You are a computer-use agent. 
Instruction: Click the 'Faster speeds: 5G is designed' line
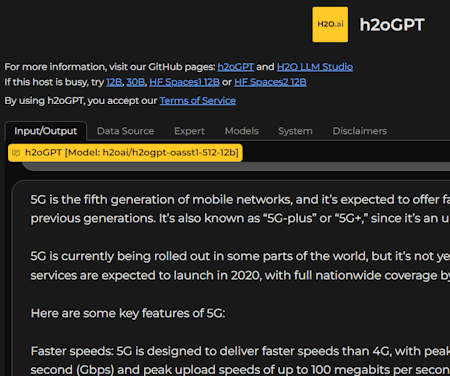click(x=240, y=351)
